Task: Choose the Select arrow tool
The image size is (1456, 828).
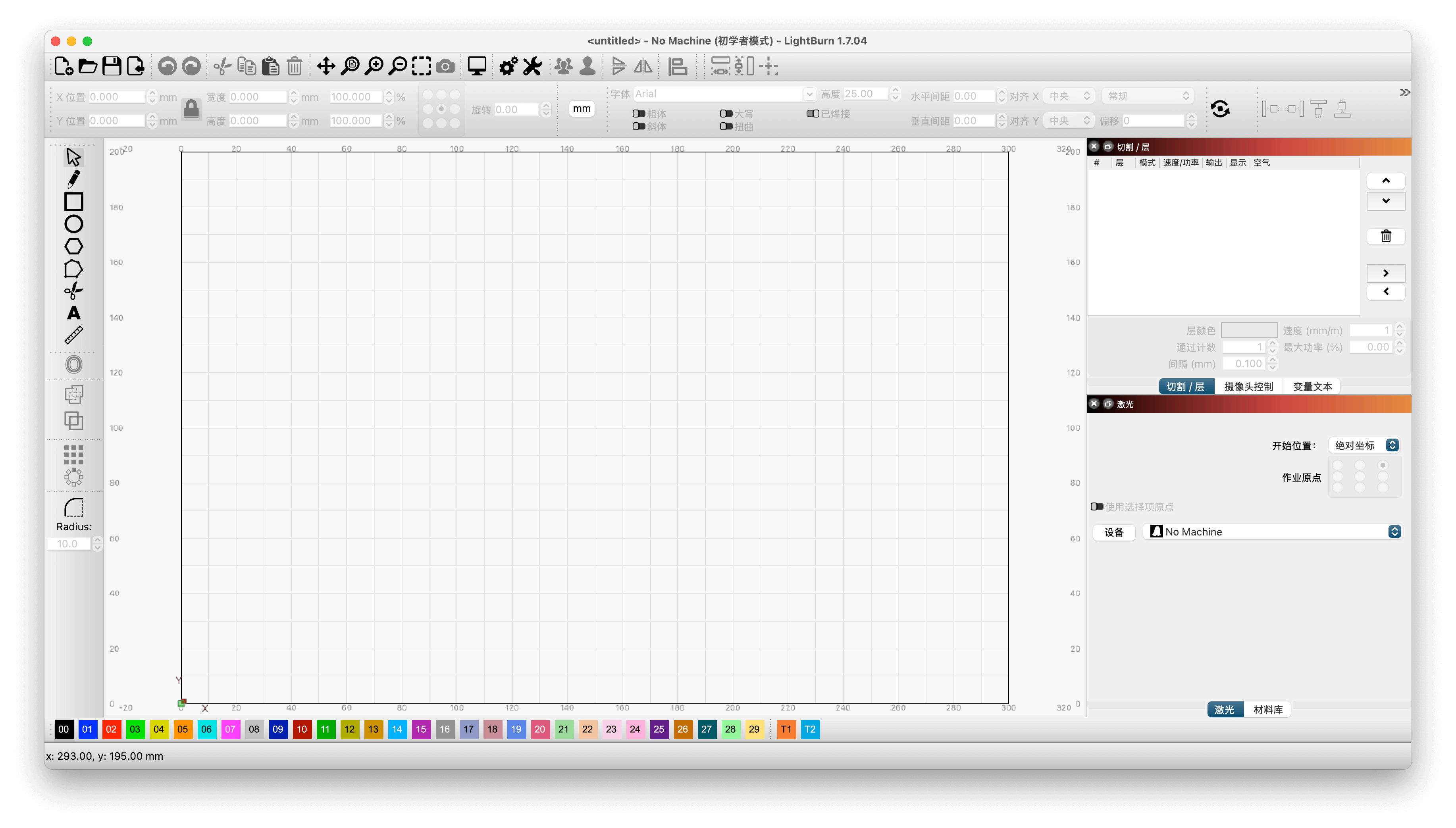Action: [73, 157]
